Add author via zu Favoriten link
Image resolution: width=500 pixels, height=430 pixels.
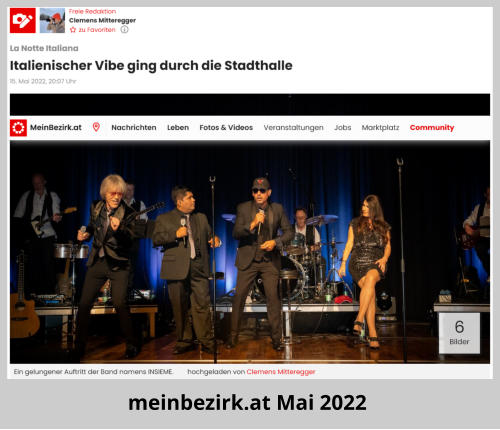[x=97, y=30]
